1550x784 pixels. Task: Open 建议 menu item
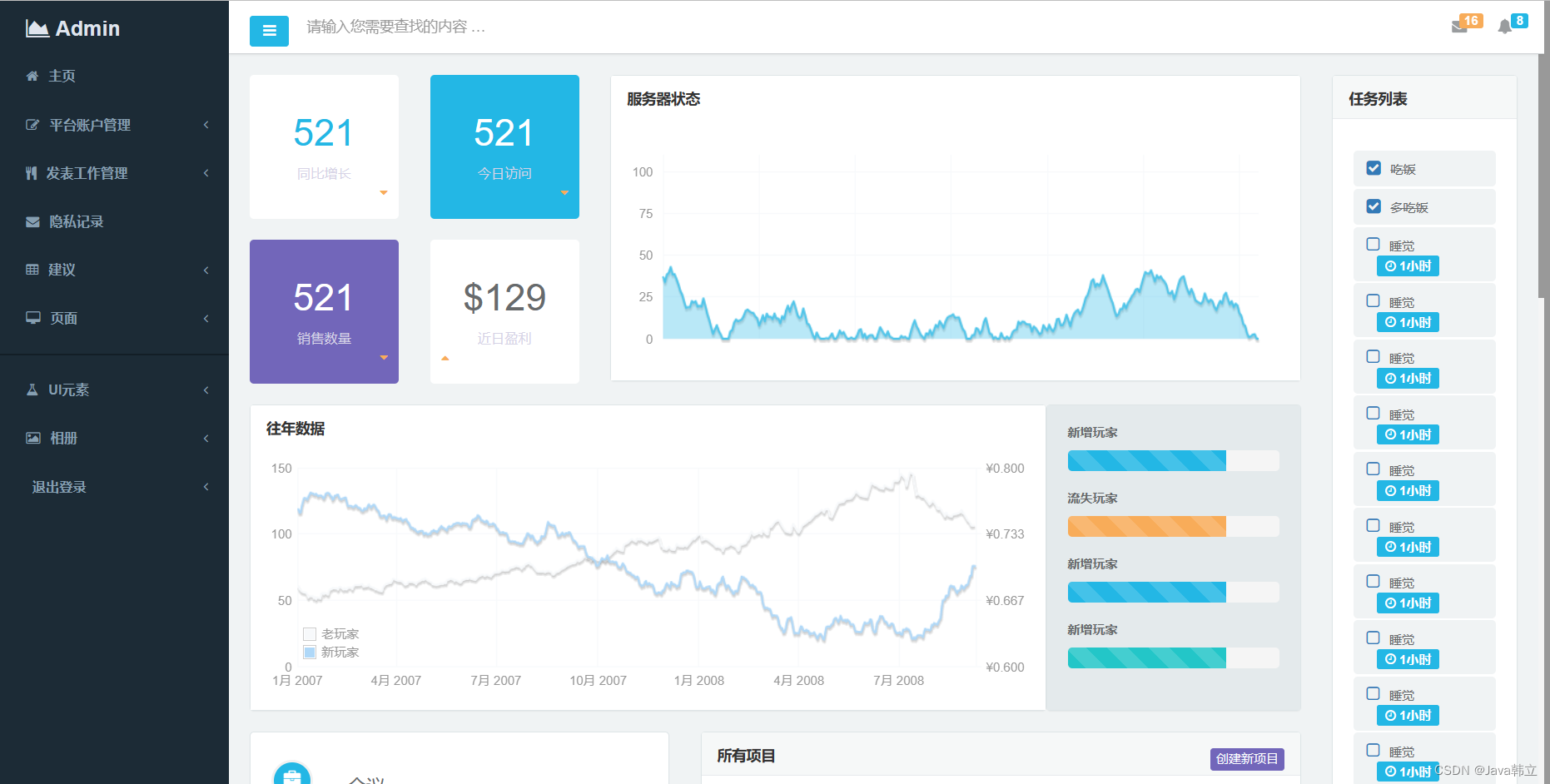(x=114, y=270)
